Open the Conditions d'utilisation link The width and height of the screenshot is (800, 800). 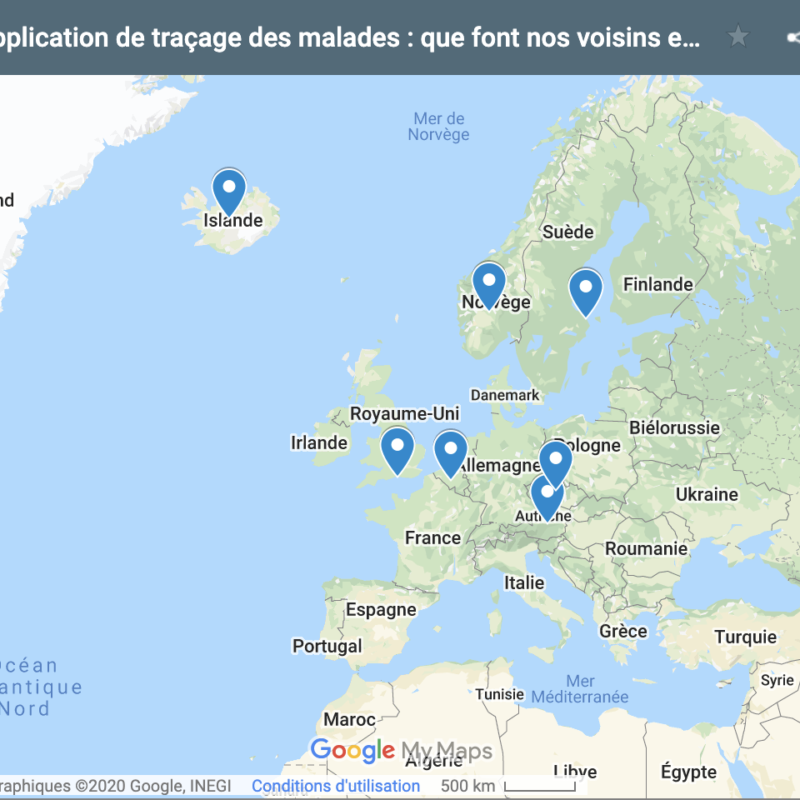coord(335,786)
